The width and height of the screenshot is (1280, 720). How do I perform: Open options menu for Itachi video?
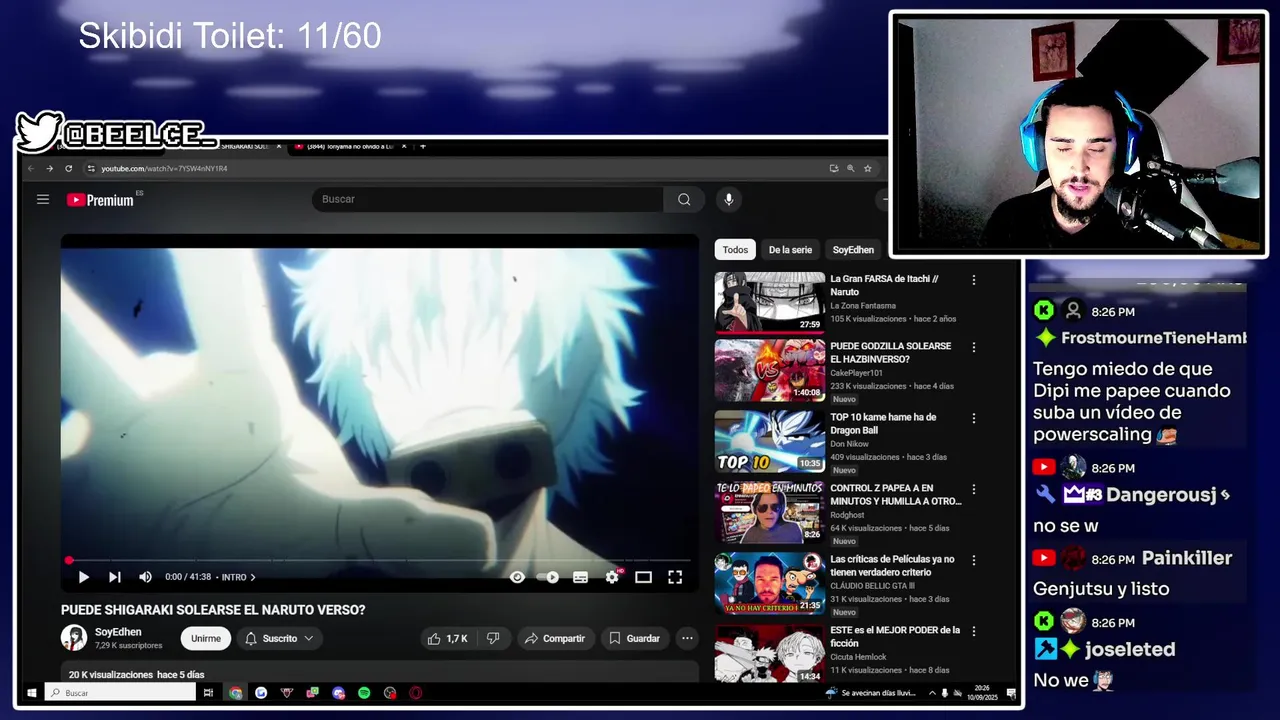(974, 280)
